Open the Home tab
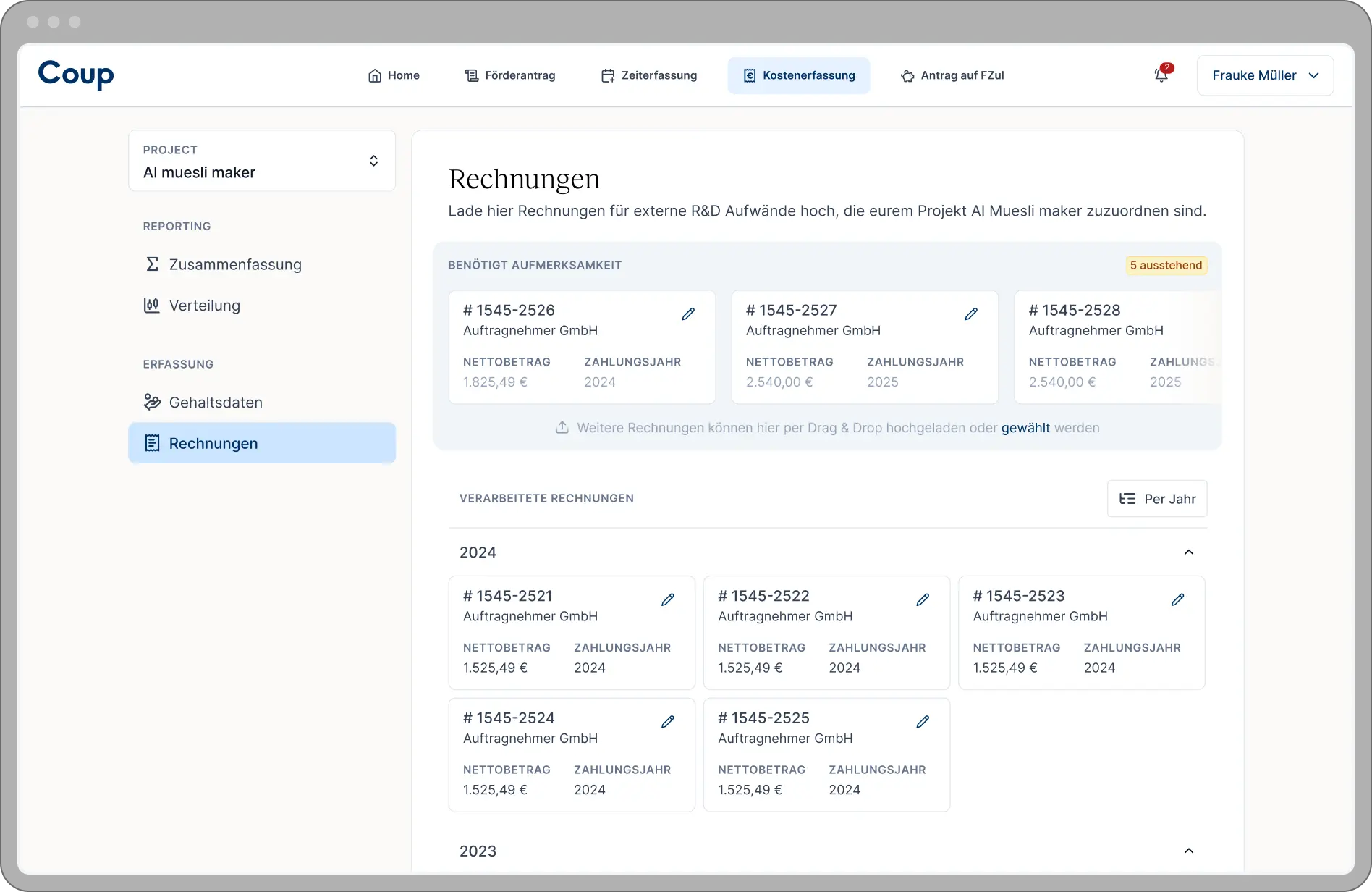Screen dimensions: 1372x892 394,75
